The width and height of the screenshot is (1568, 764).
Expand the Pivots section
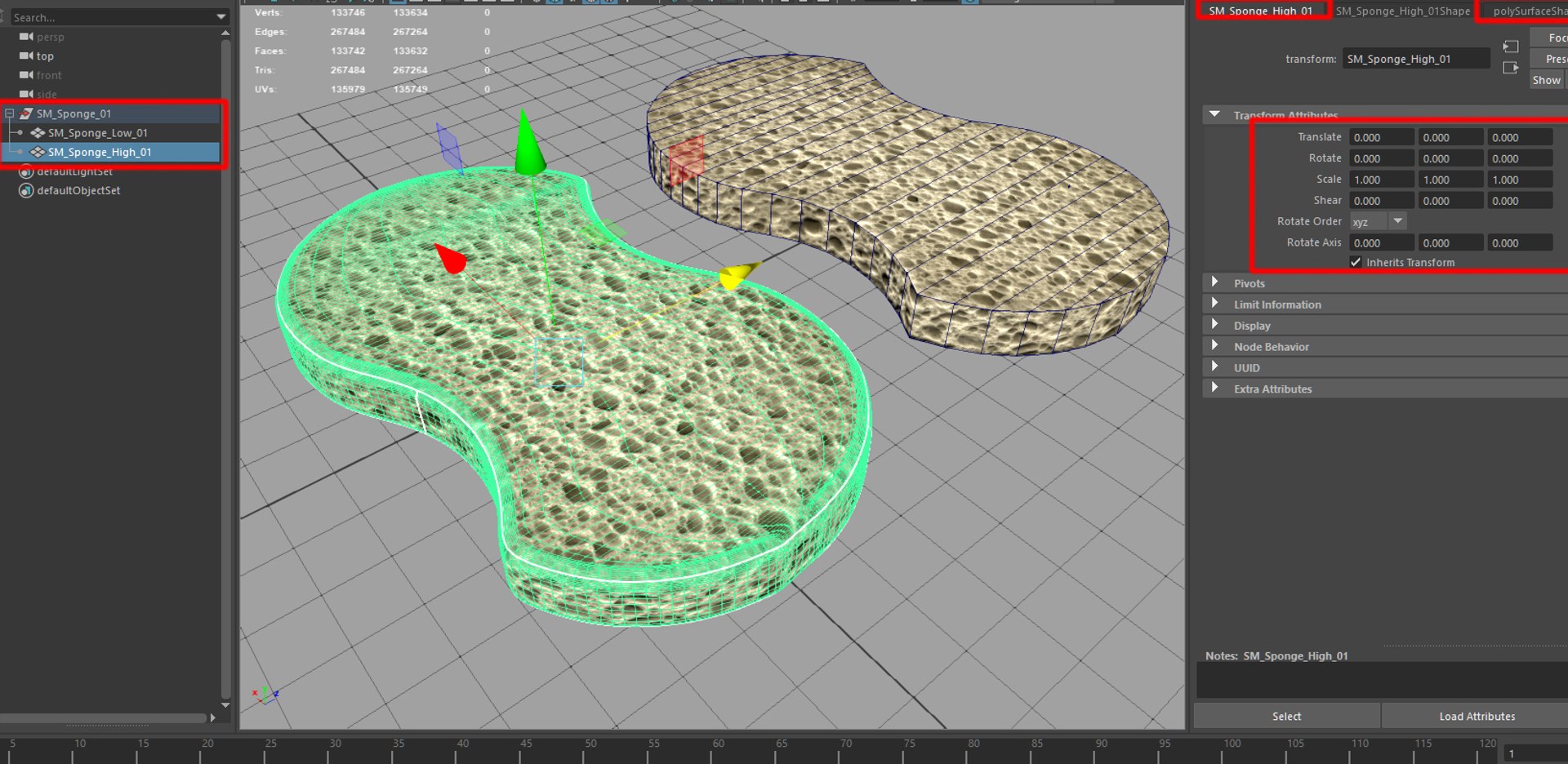click(x=1214, y=282)
